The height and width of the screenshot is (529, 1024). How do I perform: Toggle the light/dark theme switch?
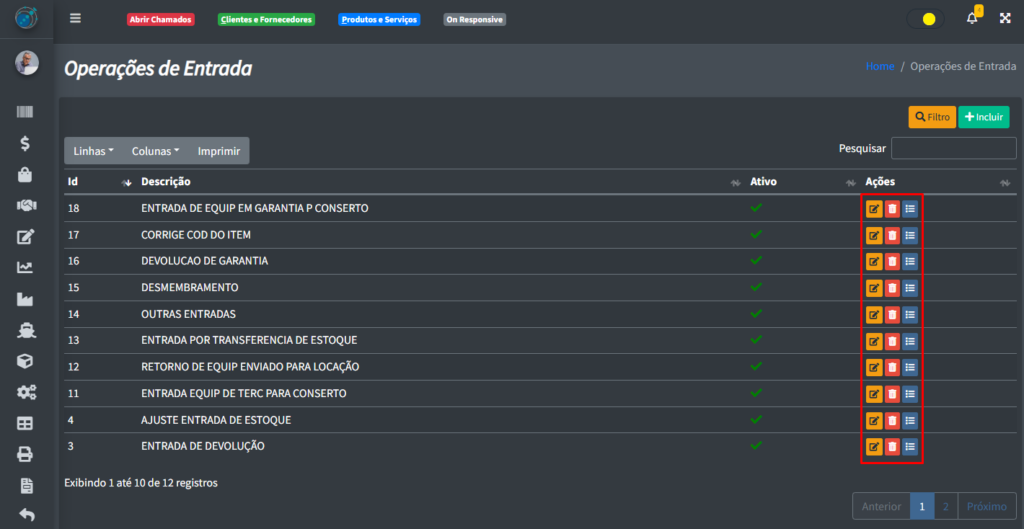(924, 19)
